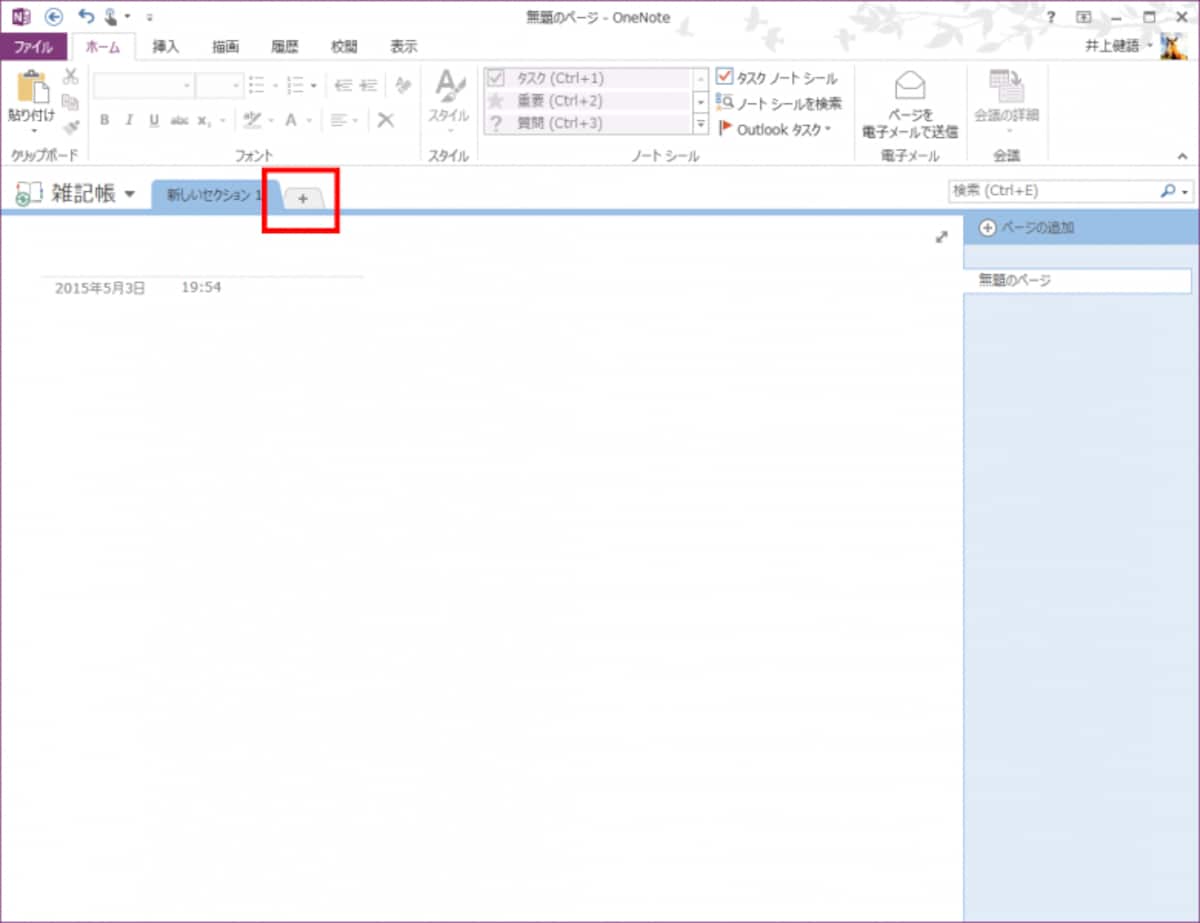
Task: Click the Copy icon in clipboard group
Action: [70, 102]
